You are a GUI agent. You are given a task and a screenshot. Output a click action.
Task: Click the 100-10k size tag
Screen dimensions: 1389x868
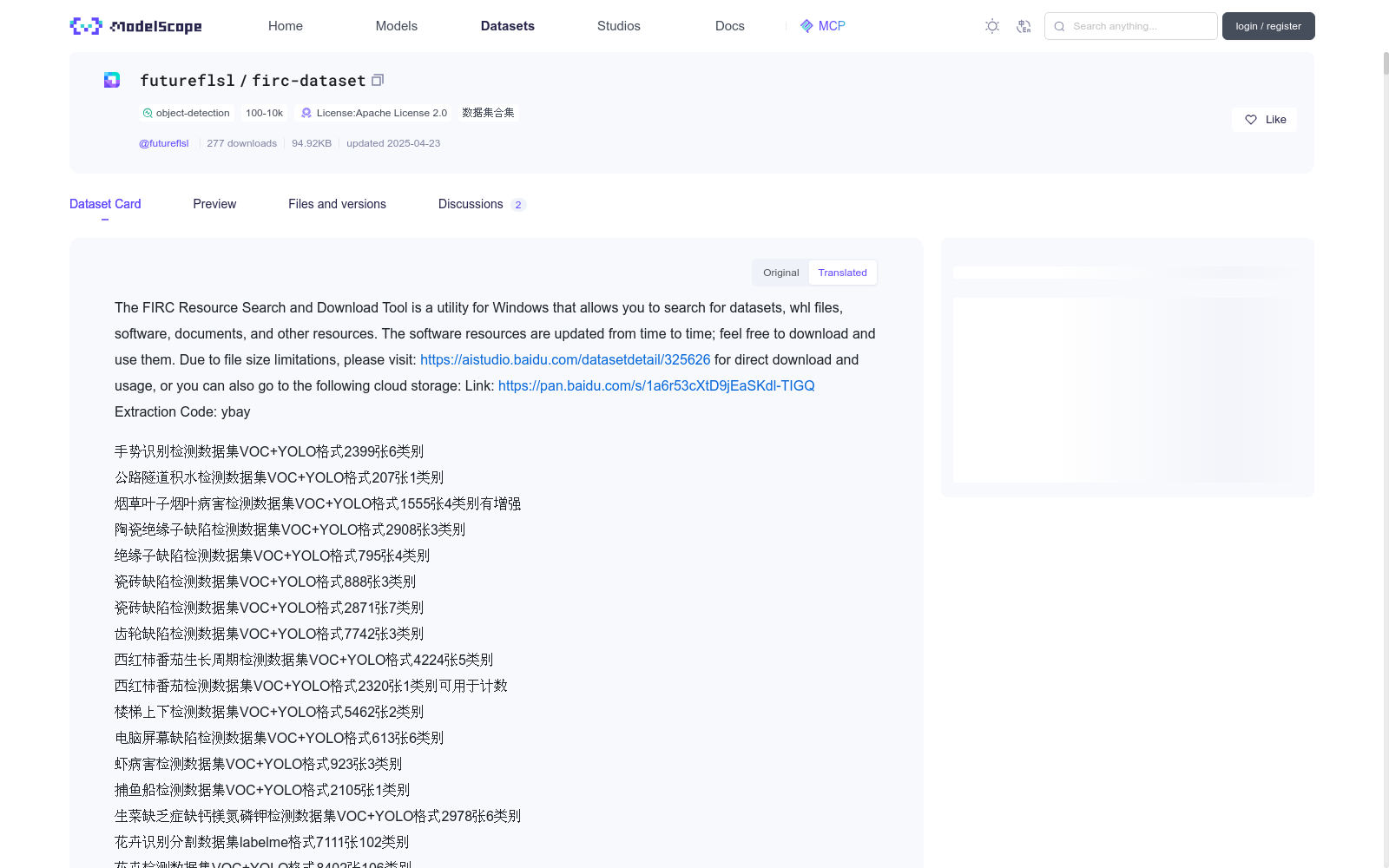pyautogui.click(x=264, y=113)
